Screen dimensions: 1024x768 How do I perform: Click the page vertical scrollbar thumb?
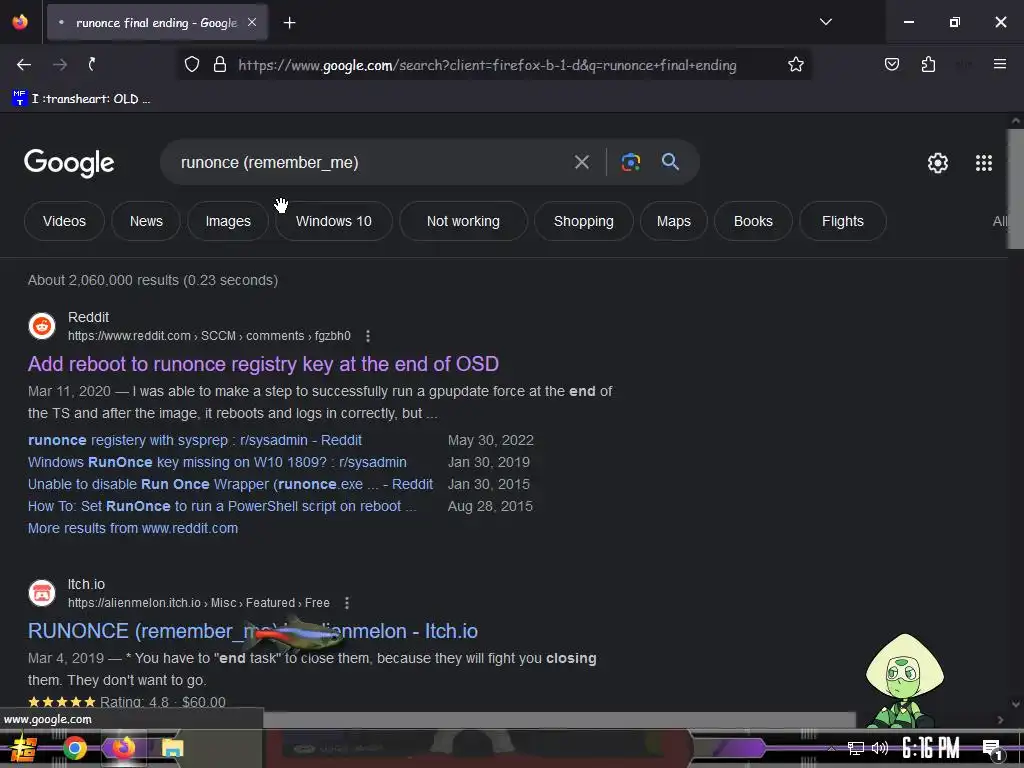coord(1015,189)
